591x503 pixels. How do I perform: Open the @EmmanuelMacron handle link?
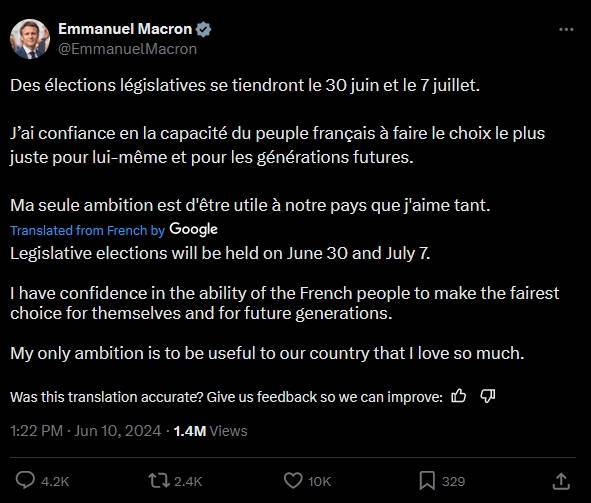127,49
